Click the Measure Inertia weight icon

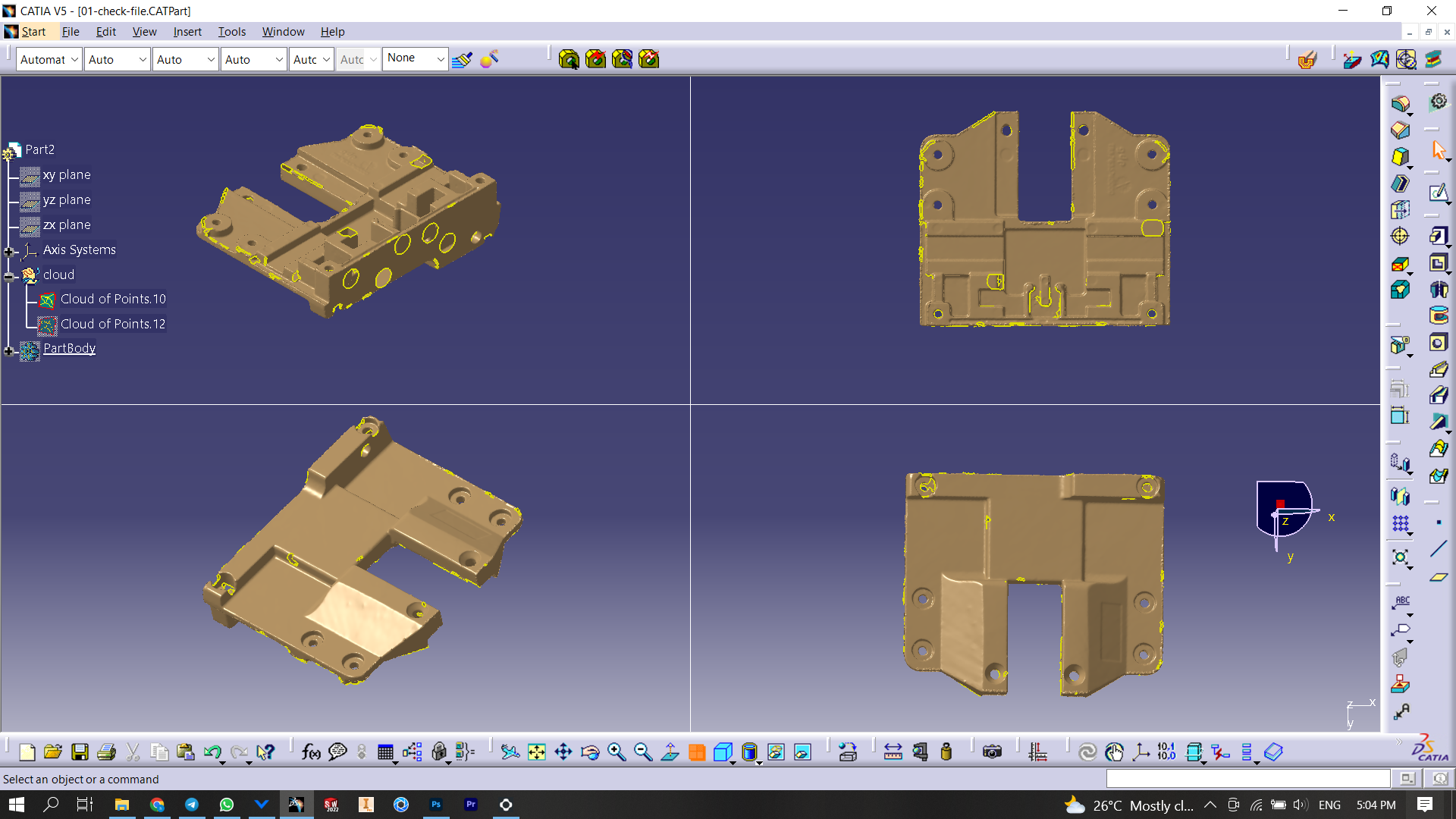(x=946, y=752)
